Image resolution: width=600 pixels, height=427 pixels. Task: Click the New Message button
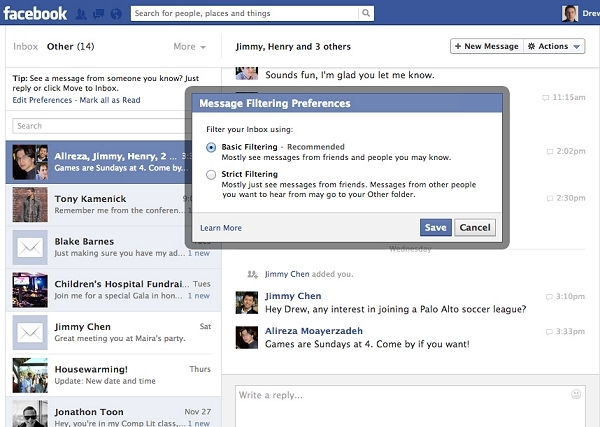(487, 46)
